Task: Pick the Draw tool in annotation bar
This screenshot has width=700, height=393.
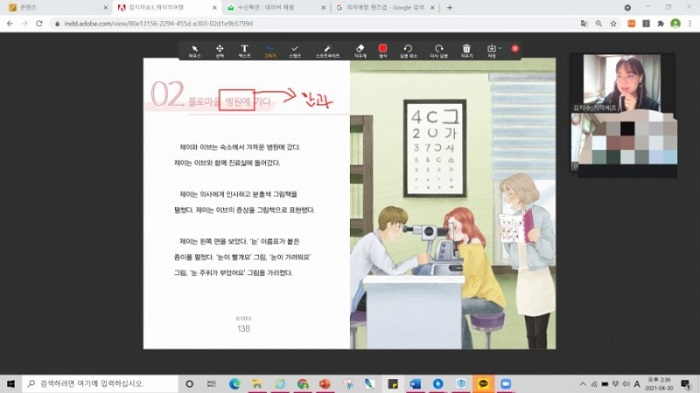Action: [270, 51]
